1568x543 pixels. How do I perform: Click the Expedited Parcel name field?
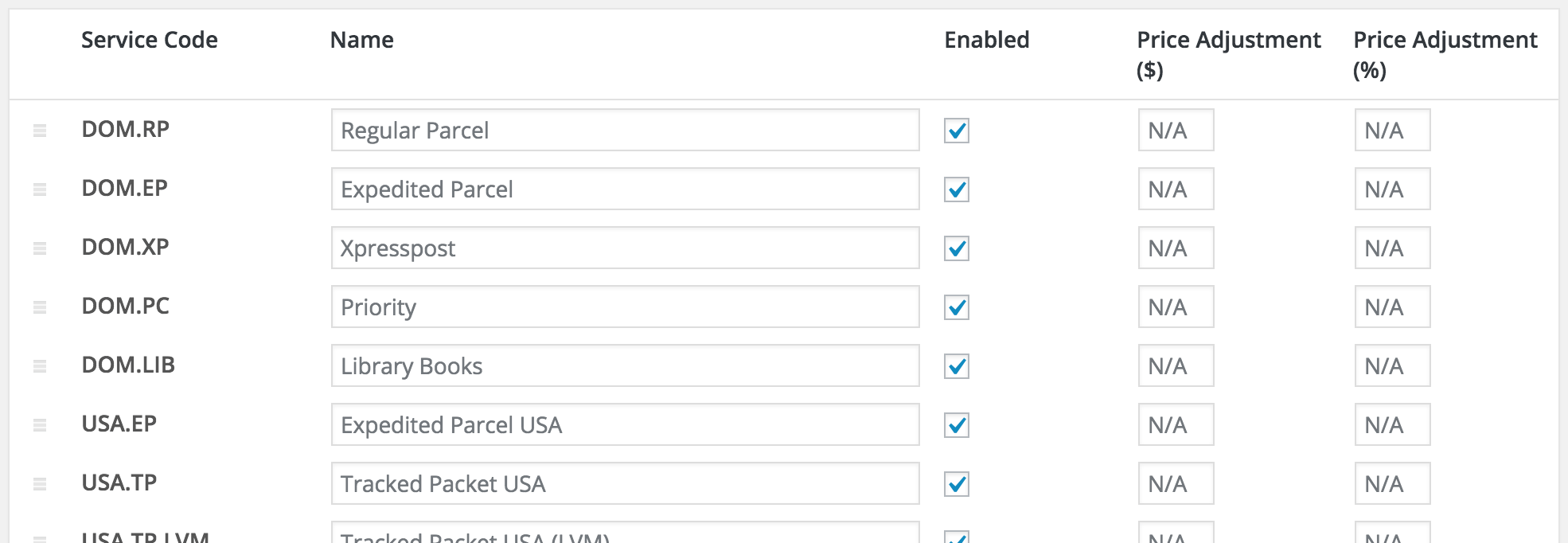pyautogui.click(x=625, y=189)
